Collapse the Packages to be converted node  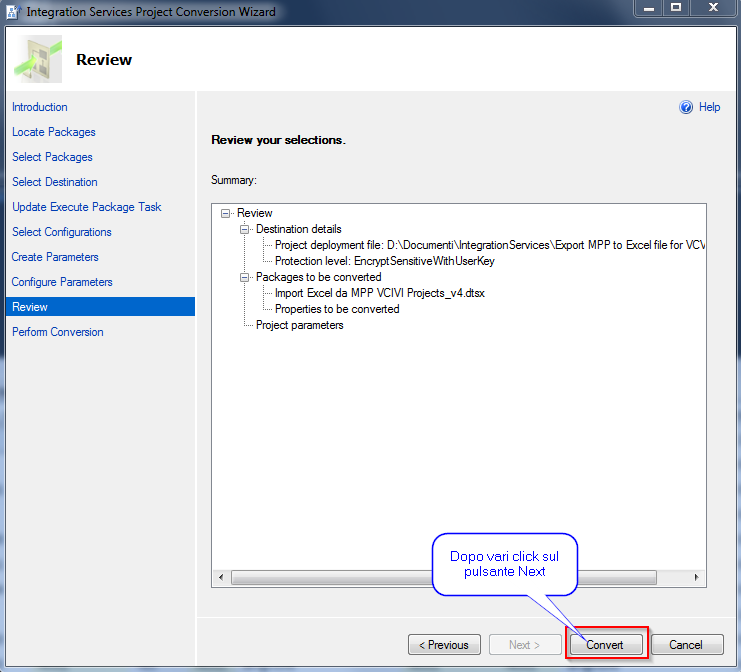(x=244, y=277)
